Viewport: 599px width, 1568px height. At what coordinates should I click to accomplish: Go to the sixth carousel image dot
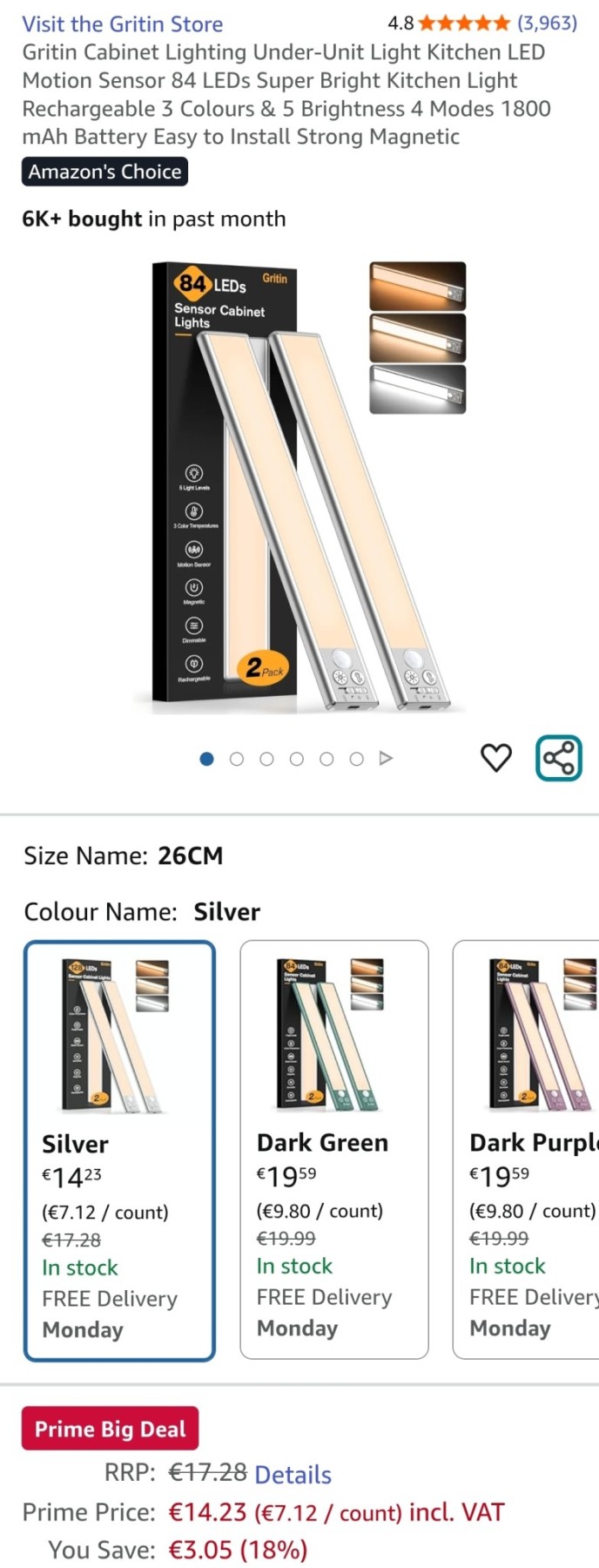tap(356, 759)
